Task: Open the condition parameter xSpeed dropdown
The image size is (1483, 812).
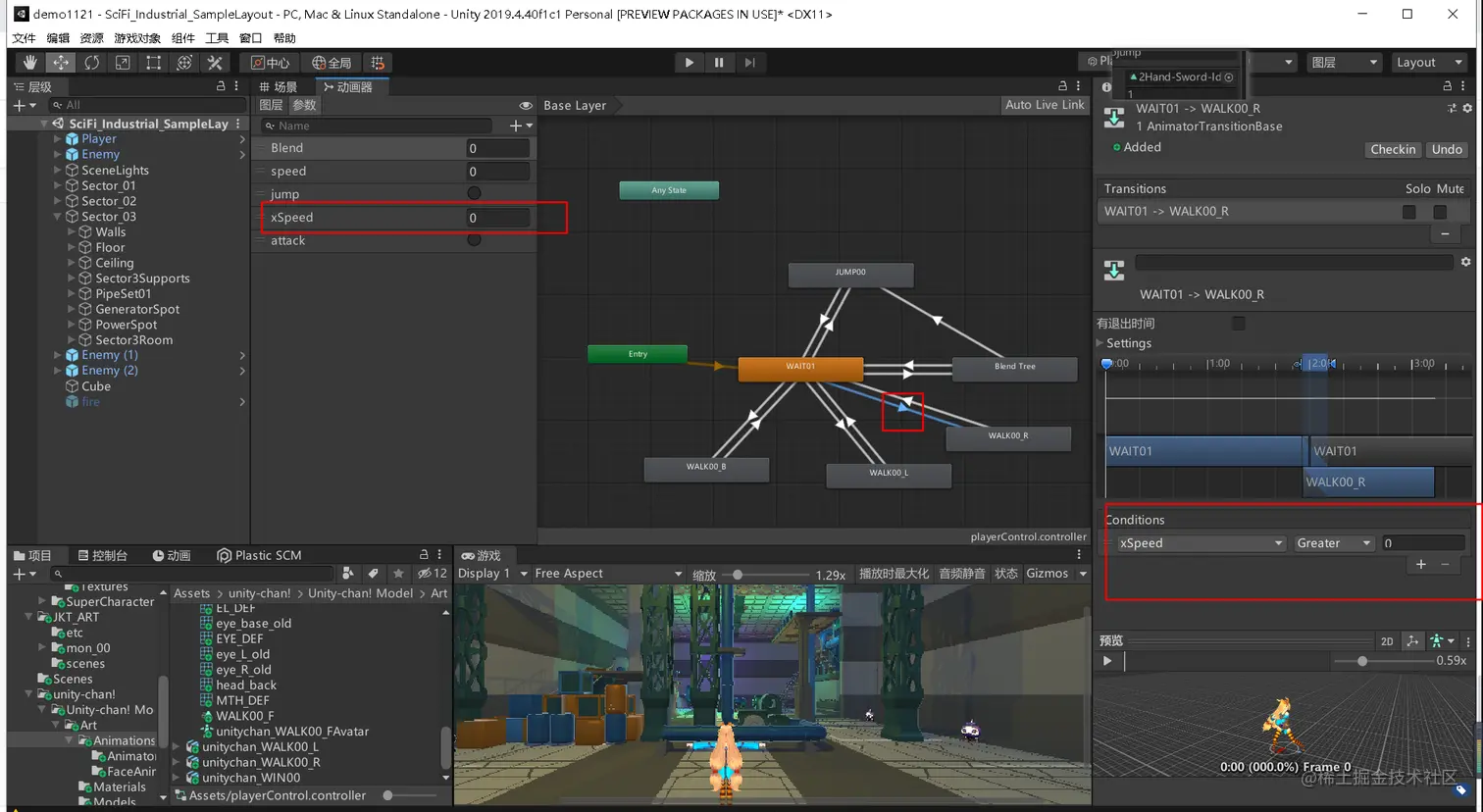Action: 1202,543
